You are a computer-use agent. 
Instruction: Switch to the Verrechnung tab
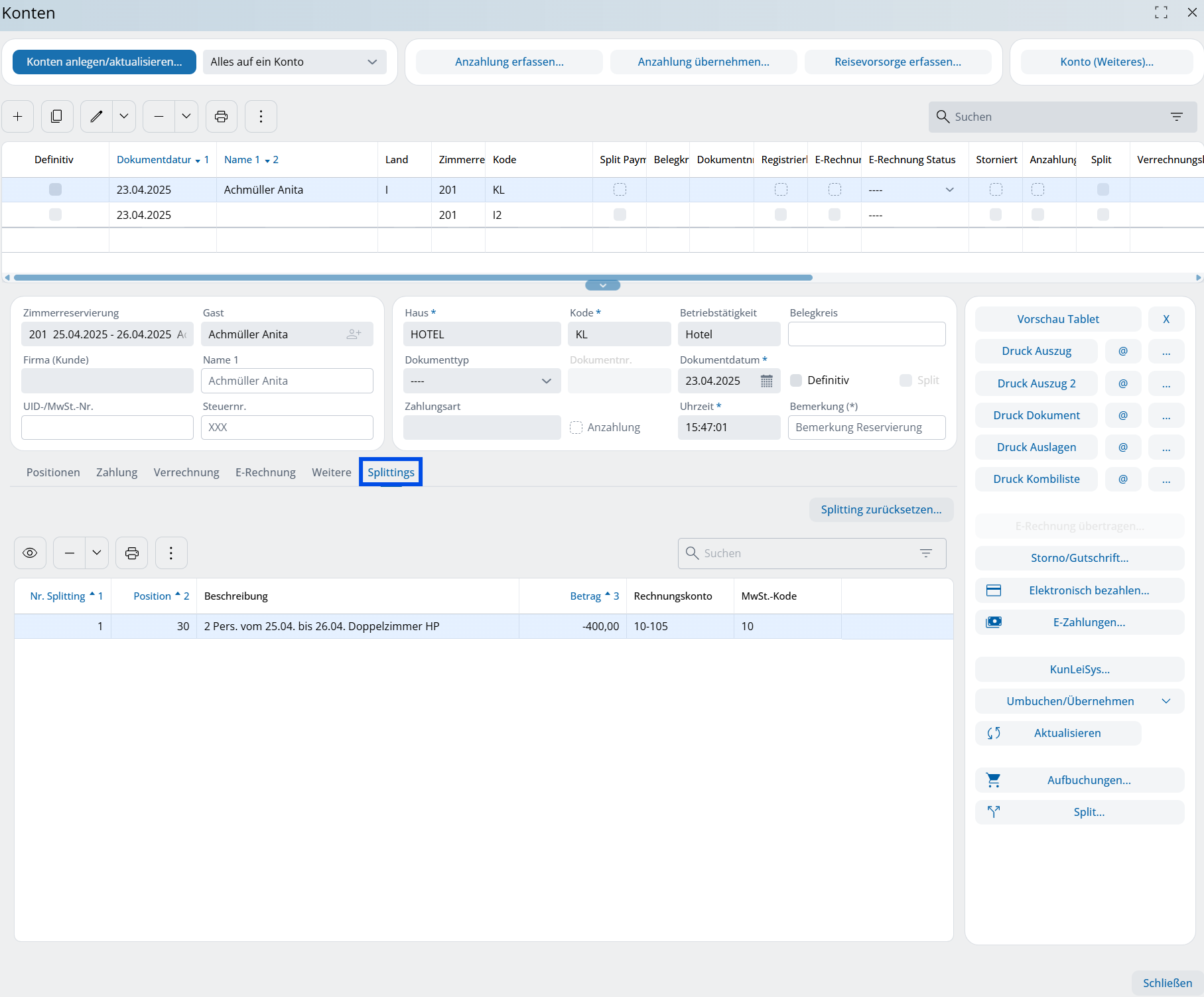(186, 472)
